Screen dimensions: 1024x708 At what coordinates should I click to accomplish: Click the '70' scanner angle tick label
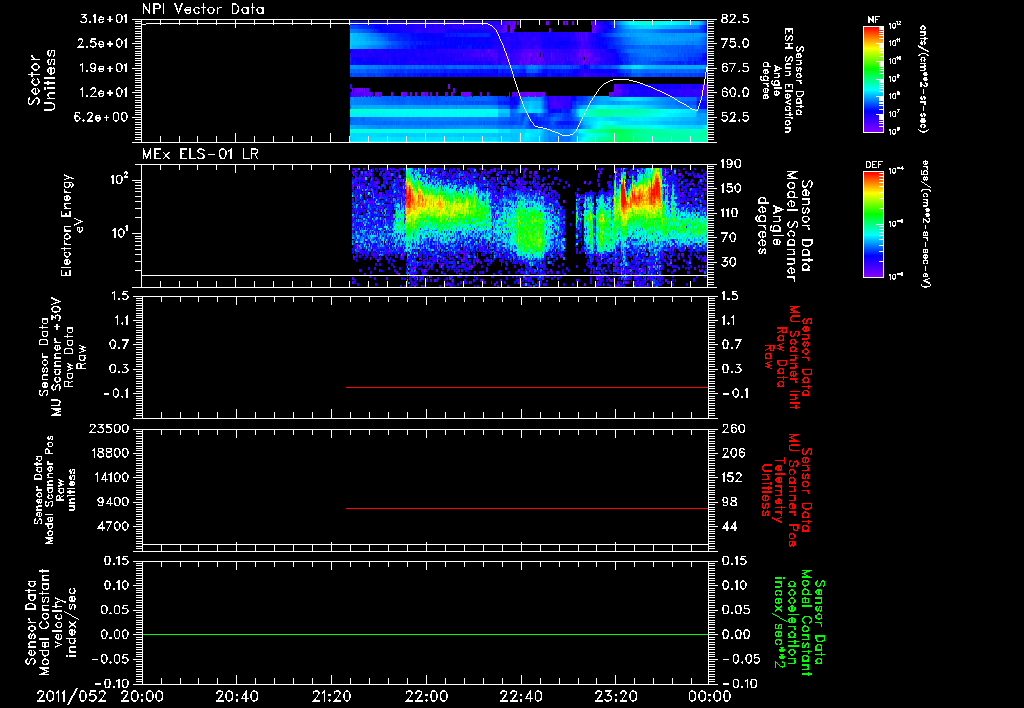(729, 238)
